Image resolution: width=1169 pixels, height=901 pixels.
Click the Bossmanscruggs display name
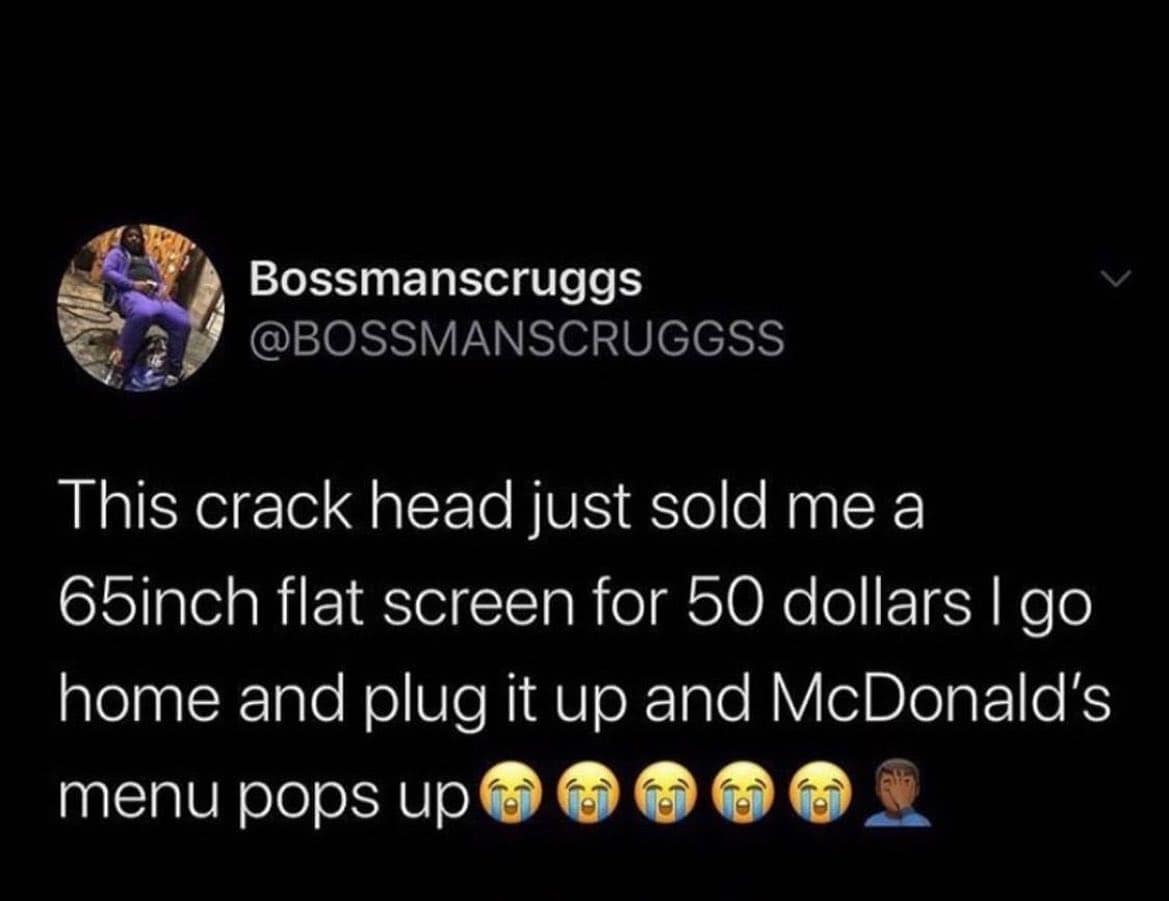[x=446, y=280]
